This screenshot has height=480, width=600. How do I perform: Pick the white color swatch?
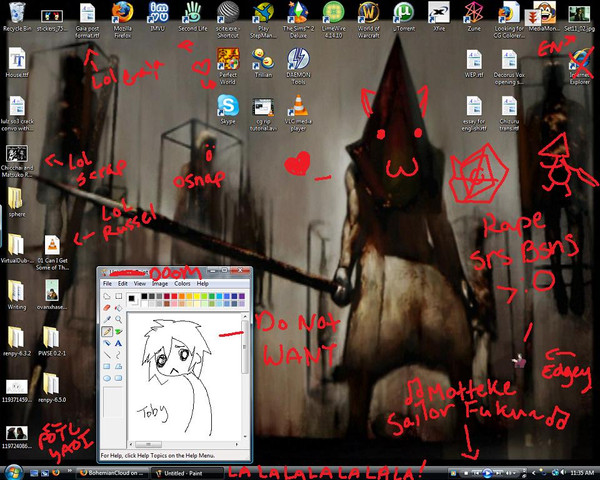click(144, 304)
